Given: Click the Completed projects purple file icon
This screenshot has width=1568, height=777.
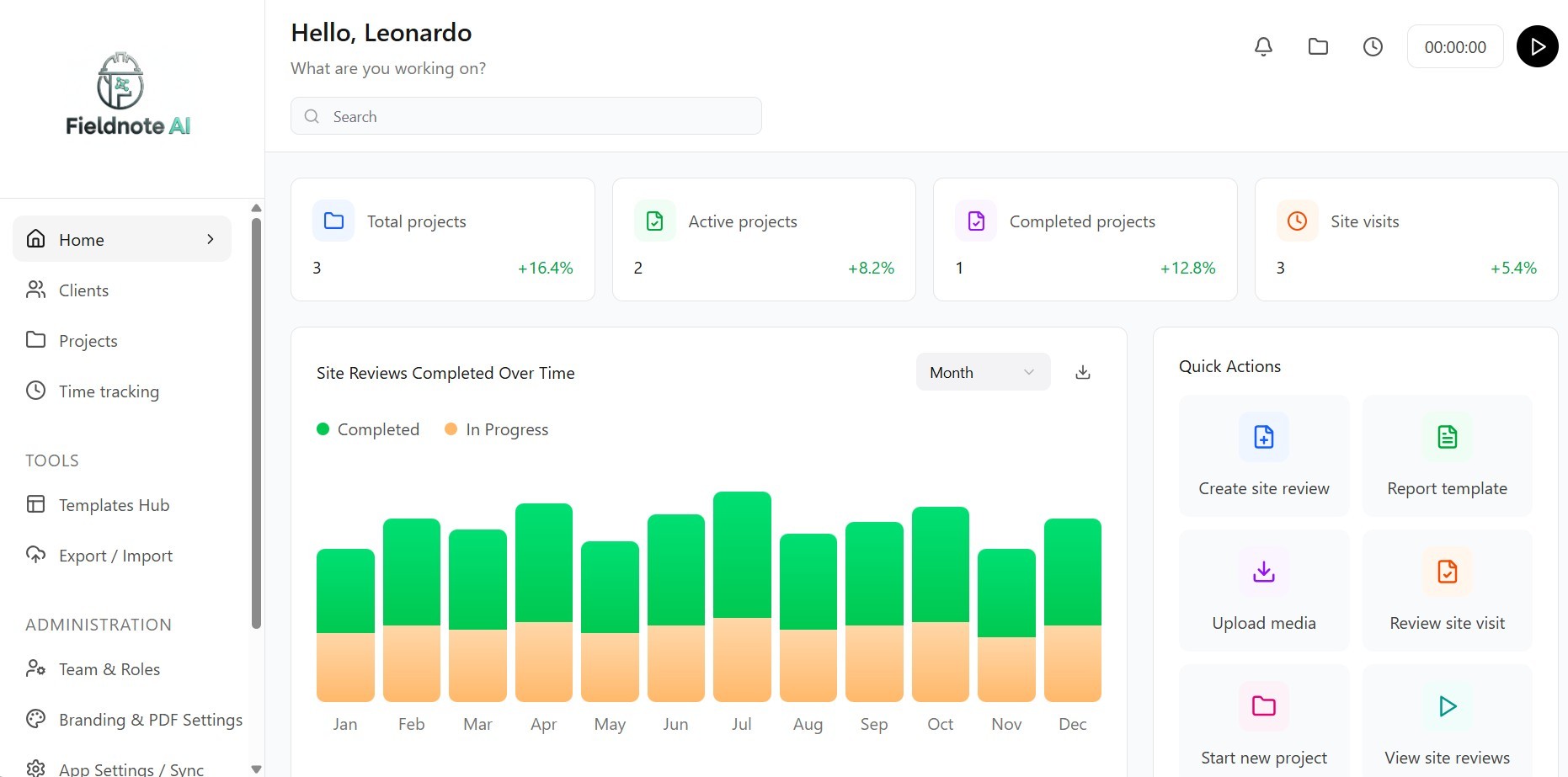Looking at the screenshot, I should (976, 221).
